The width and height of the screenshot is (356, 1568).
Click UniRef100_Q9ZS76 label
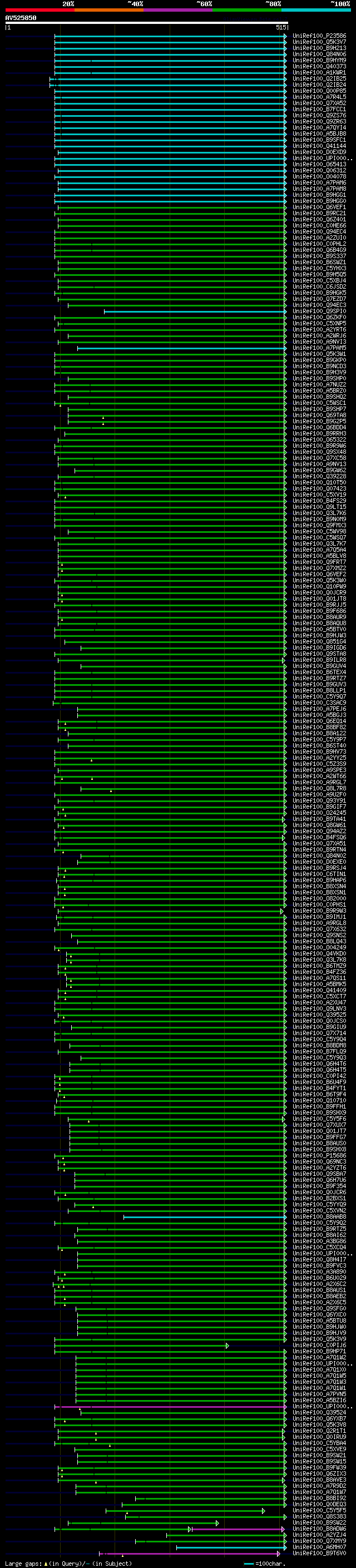[319, 115]
